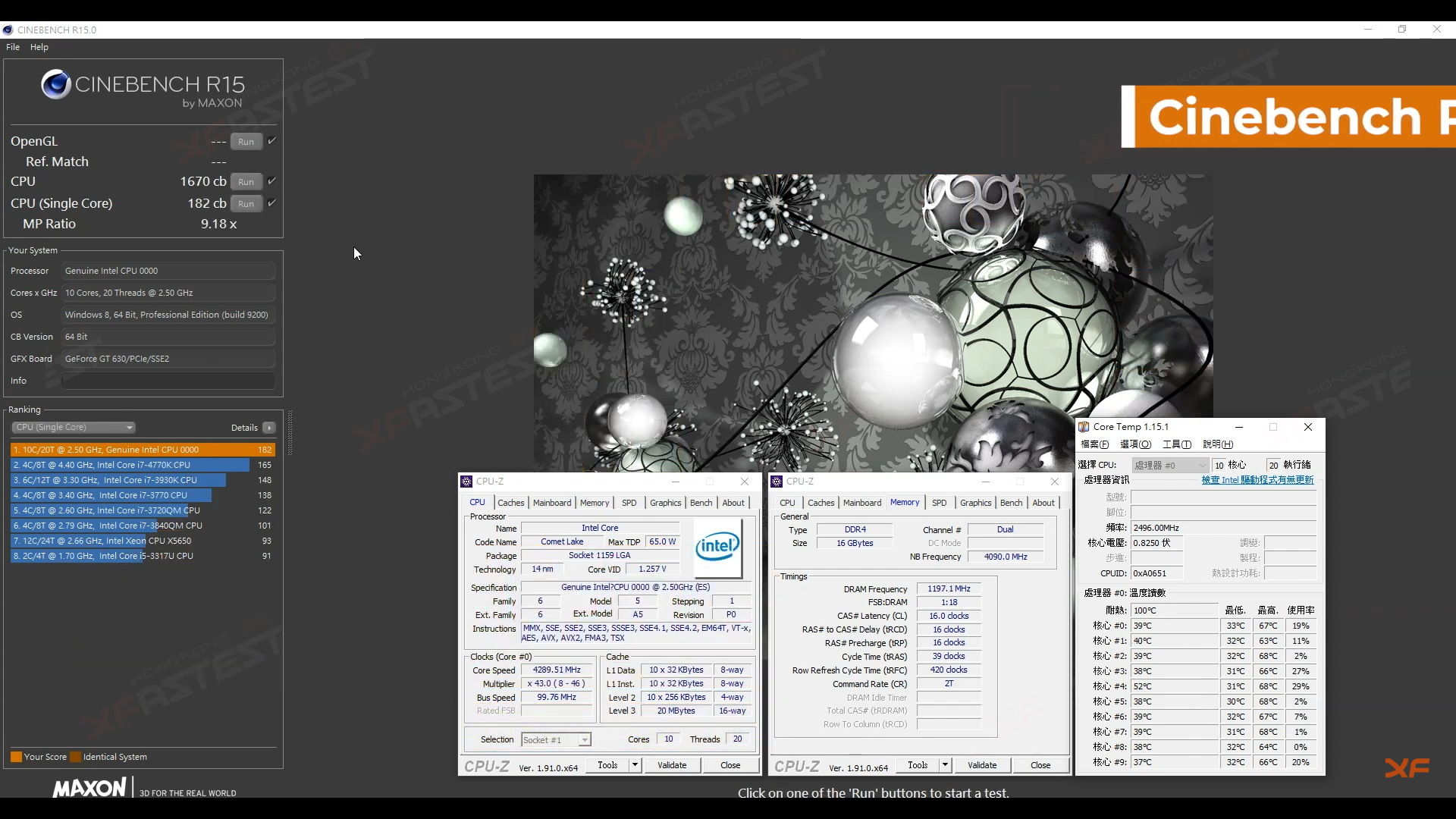Switch to CPU tab in right CPU-Z window
The image size is (1456, 819).
787,503
